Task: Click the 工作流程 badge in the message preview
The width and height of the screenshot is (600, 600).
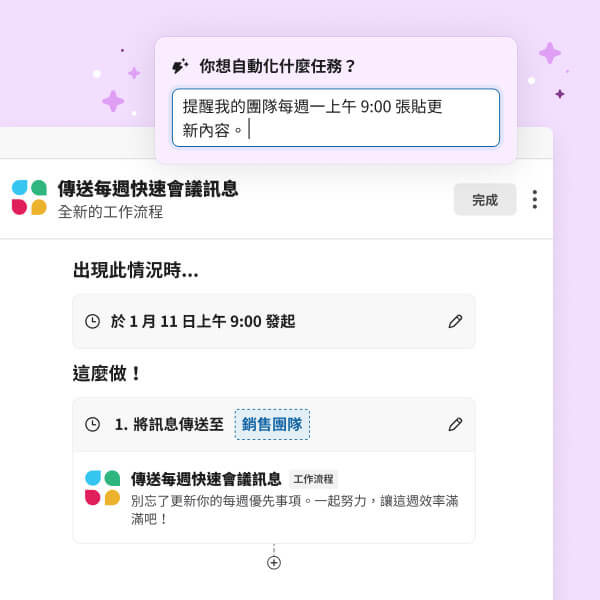Action: [x=313, y=479]
